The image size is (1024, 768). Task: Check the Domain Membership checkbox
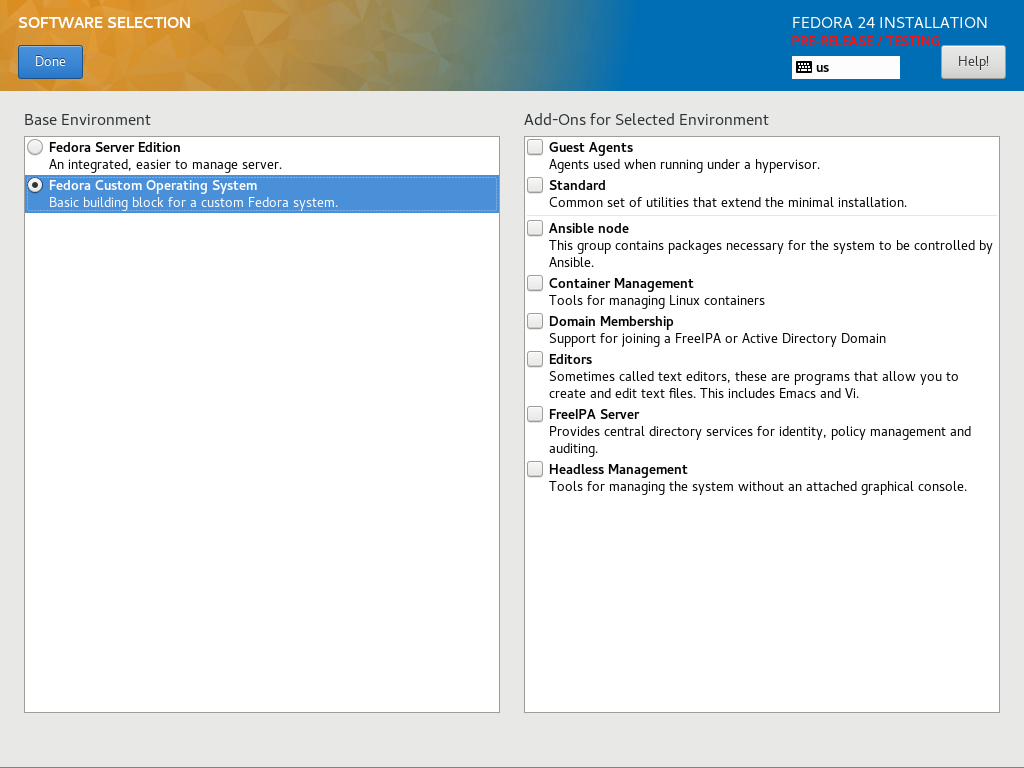click(x=535, y=321)
